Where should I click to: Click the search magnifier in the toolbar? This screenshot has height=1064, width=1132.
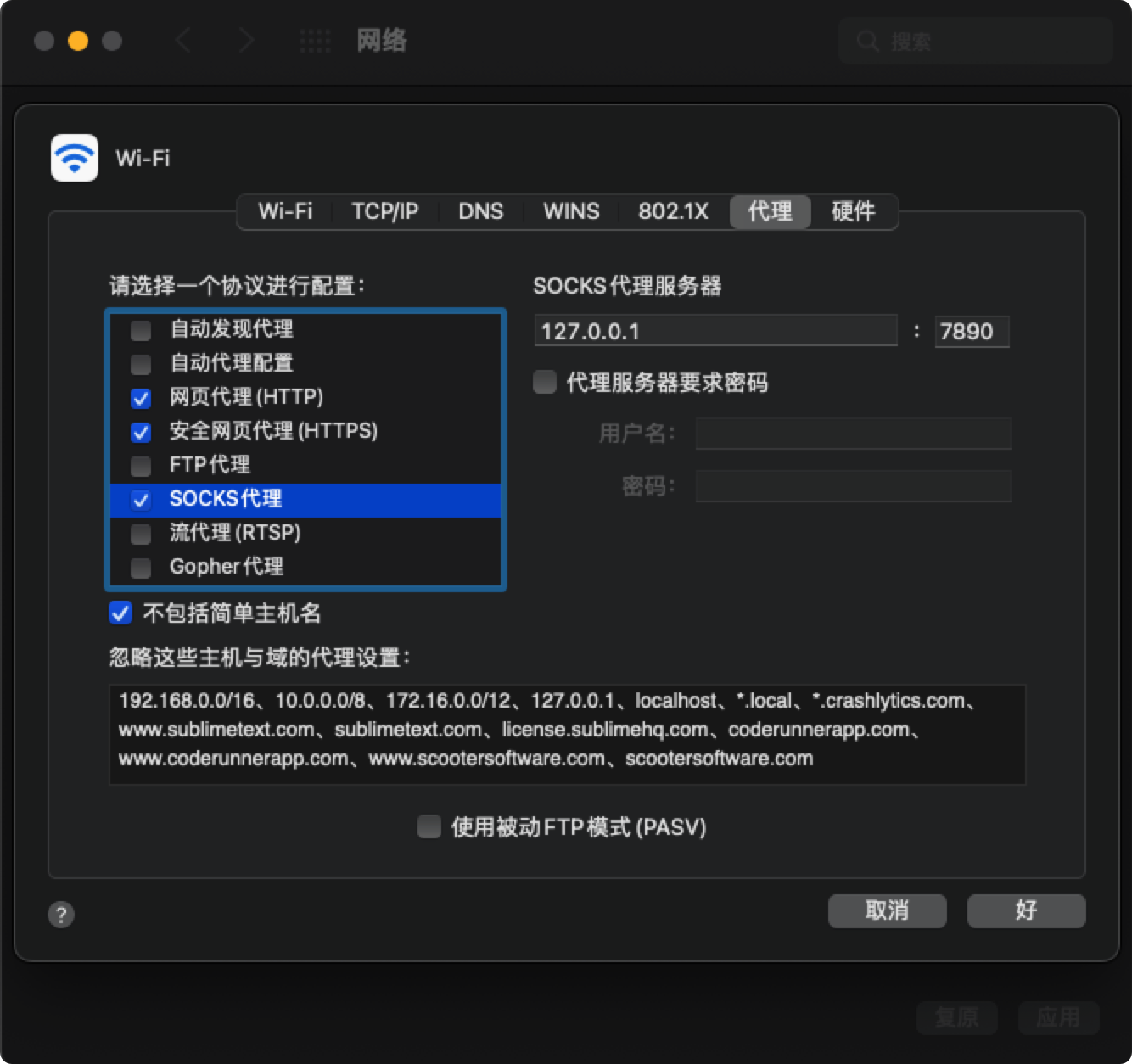pyautogui.click(x=867, y=41)
